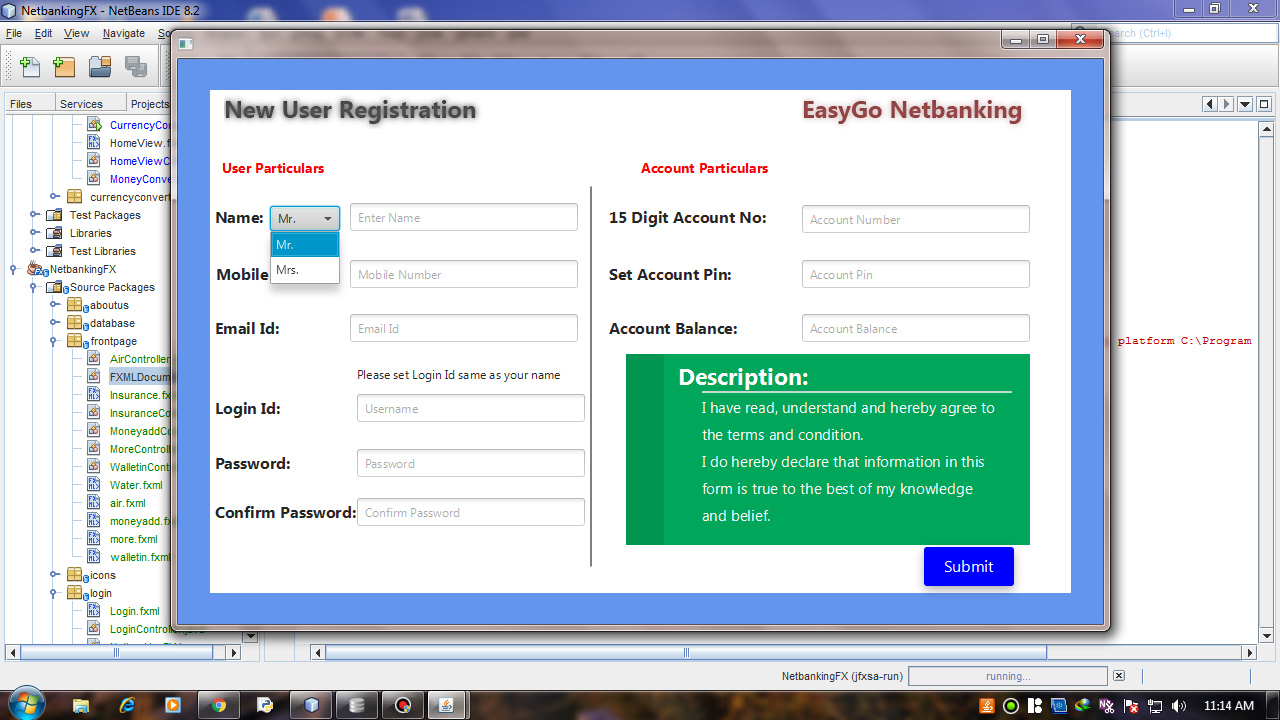Click the Confirm Password field

tap(471, 512)
